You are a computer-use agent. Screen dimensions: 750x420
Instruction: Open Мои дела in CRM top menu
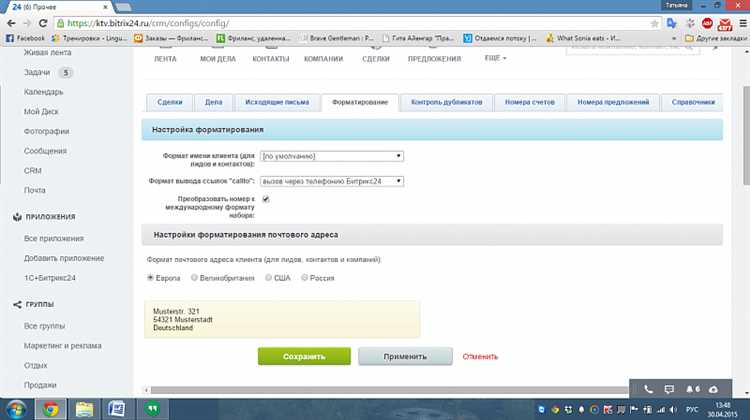218,59
